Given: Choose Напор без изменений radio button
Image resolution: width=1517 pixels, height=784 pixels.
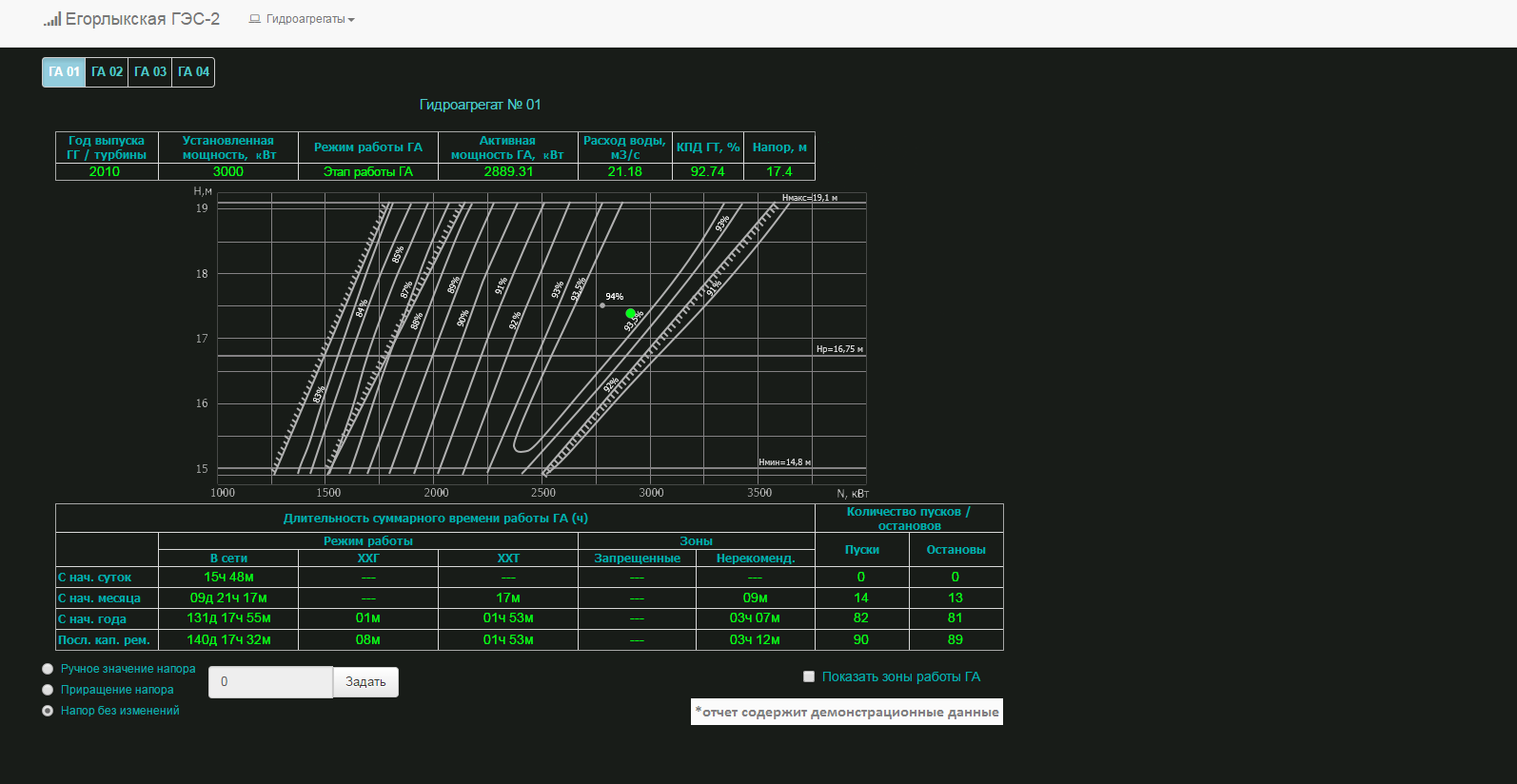Looking at the screenshot, I should click(x=48, y=711).
